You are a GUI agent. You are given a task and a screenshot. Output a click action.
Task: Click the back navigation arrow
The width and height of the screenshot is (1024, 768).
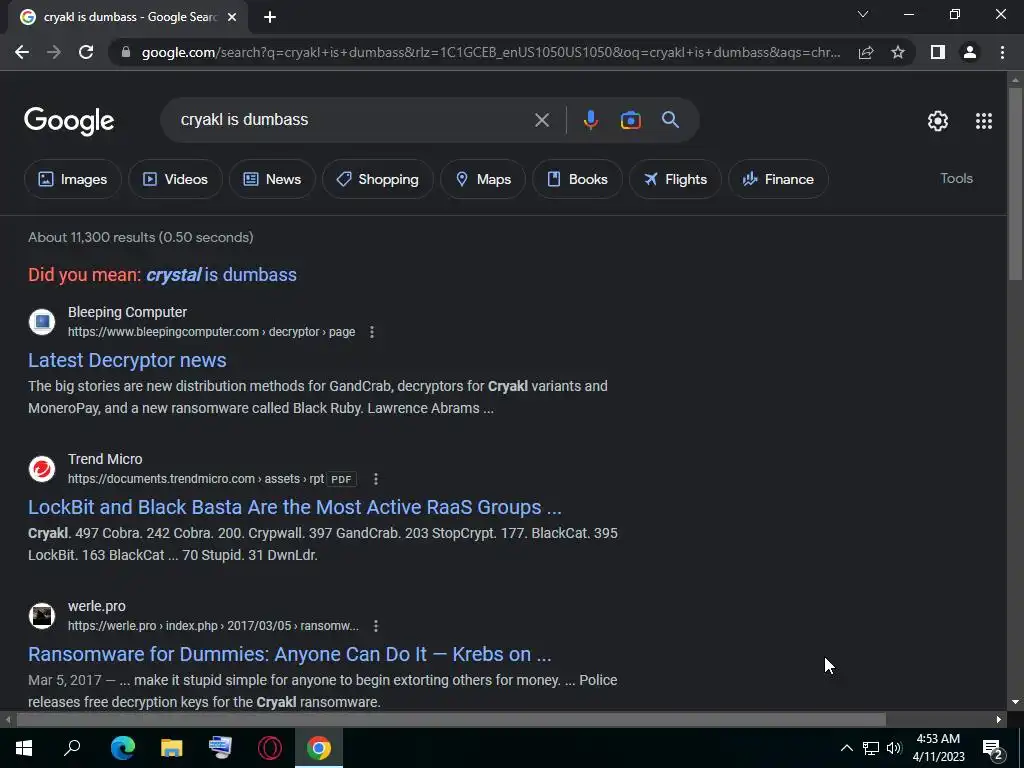[22, 52]
